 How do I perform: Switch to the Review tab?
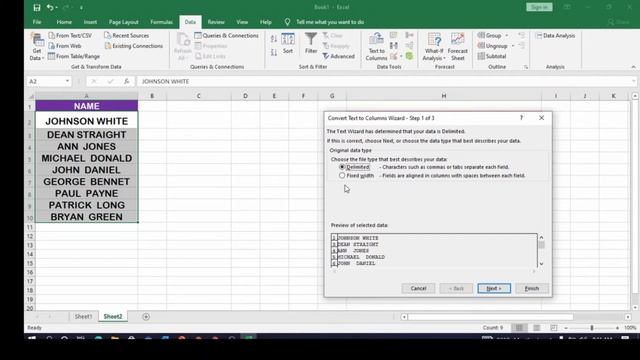[x=216, y=22]
